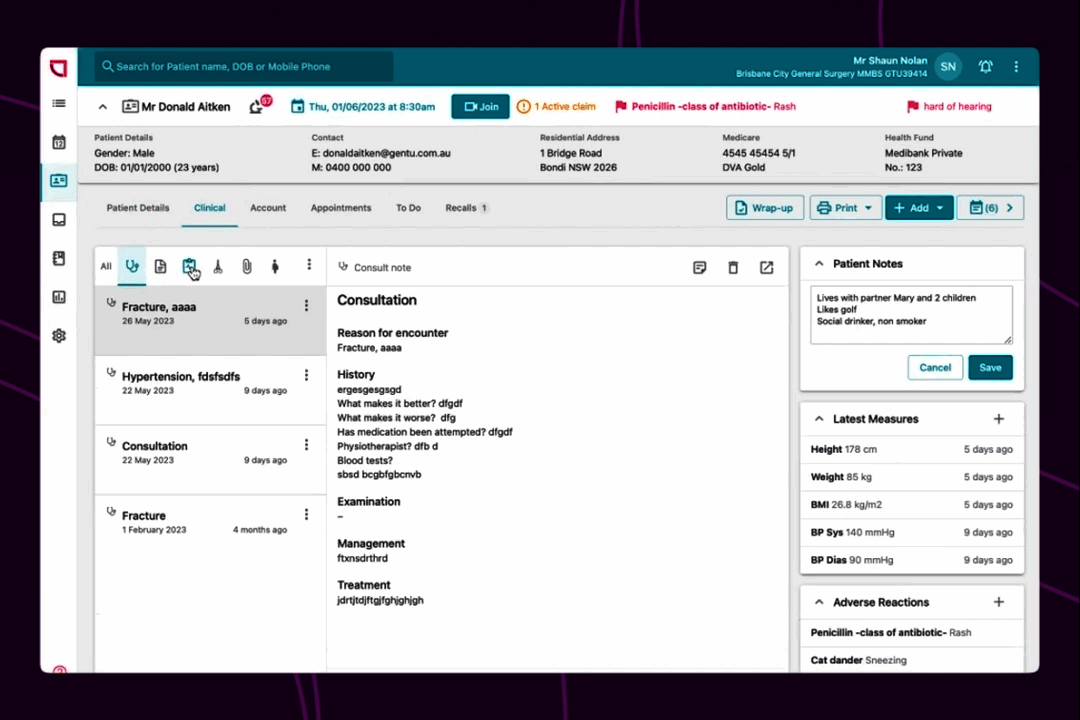Toggle the person body-chart filter
This screenshot has width=1080, height=720.
(274, 266)
